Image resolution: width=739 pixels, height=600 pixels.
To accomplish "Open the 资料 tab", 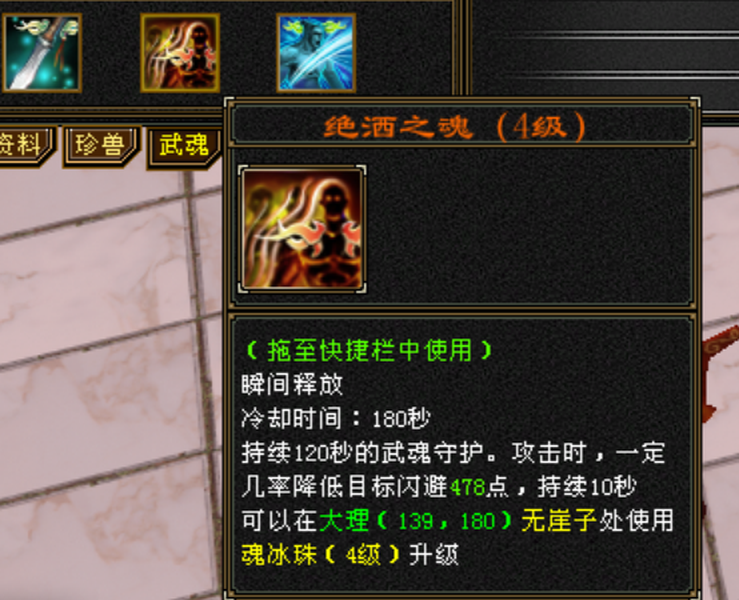I will (25, 145).
